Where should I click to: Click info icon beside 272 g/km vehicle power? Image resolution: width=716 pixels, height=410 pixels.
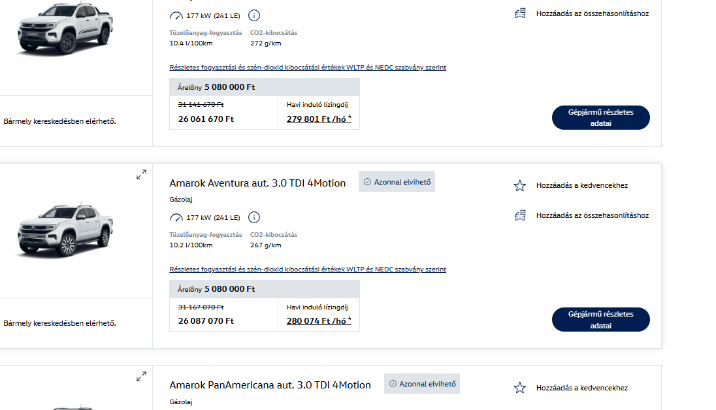[254, 16]
